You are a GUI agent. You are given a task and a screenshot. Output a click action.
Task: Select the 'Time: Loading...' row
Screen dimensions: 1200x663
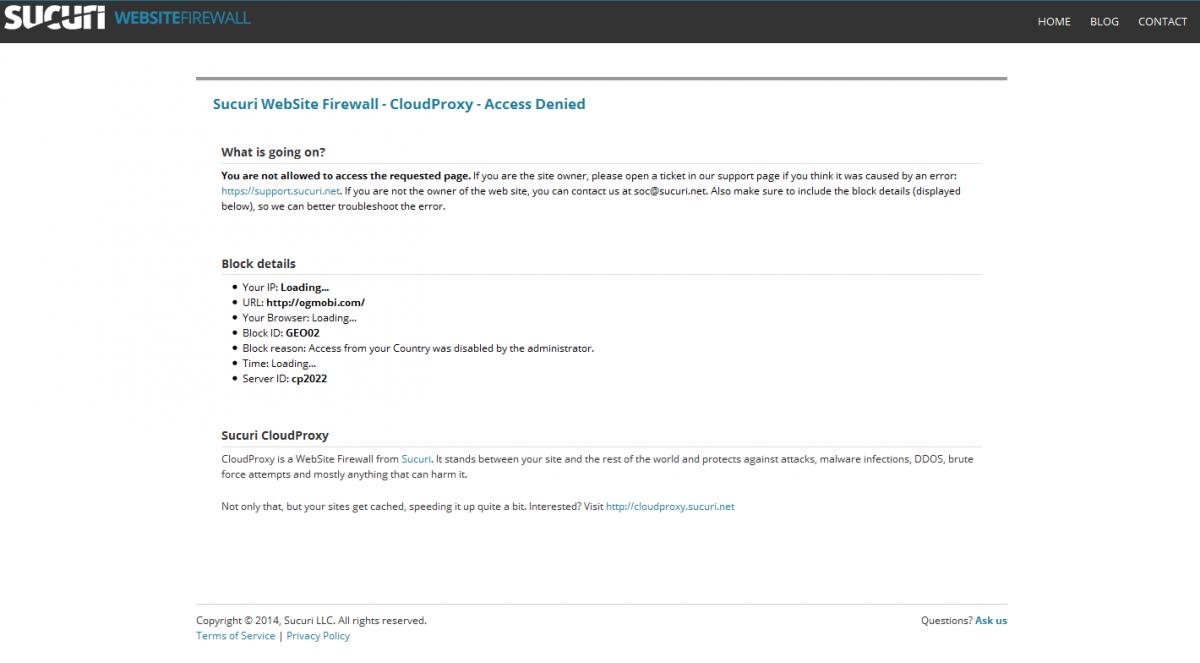click(279, 364)
